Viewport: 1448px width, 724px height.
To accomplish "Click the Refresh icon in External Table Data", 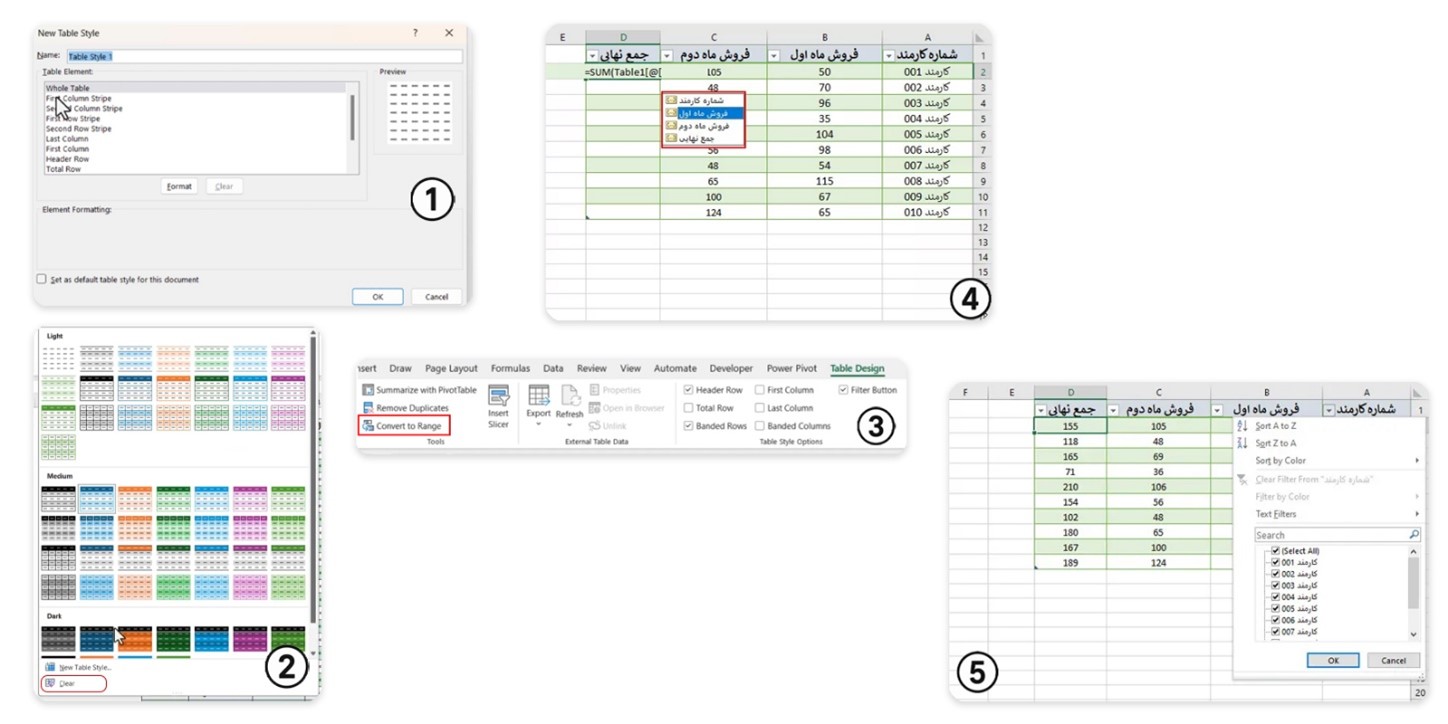I will point(570,396).
